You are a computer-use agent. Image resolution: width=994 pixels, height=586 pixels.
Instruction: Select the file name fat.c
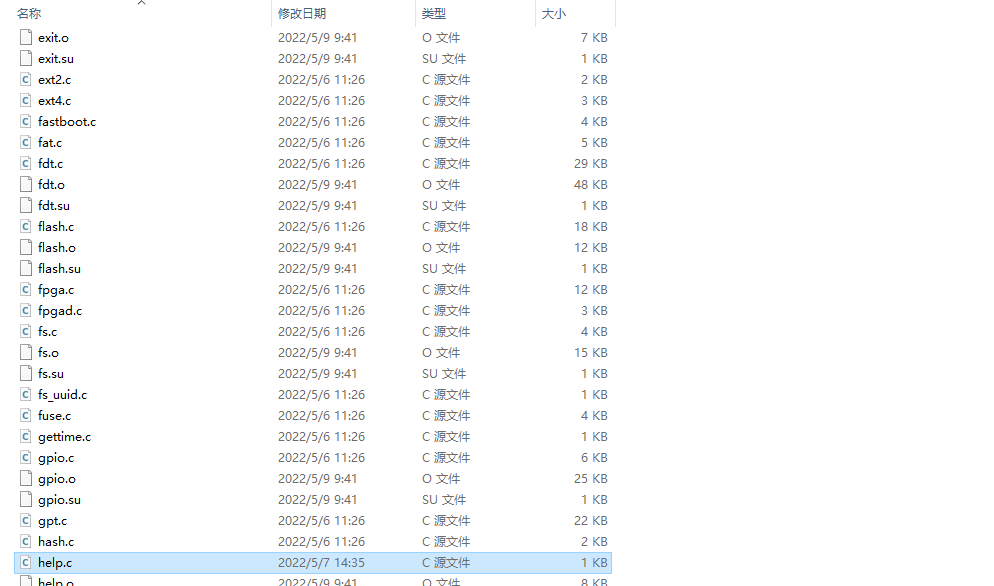50,142
